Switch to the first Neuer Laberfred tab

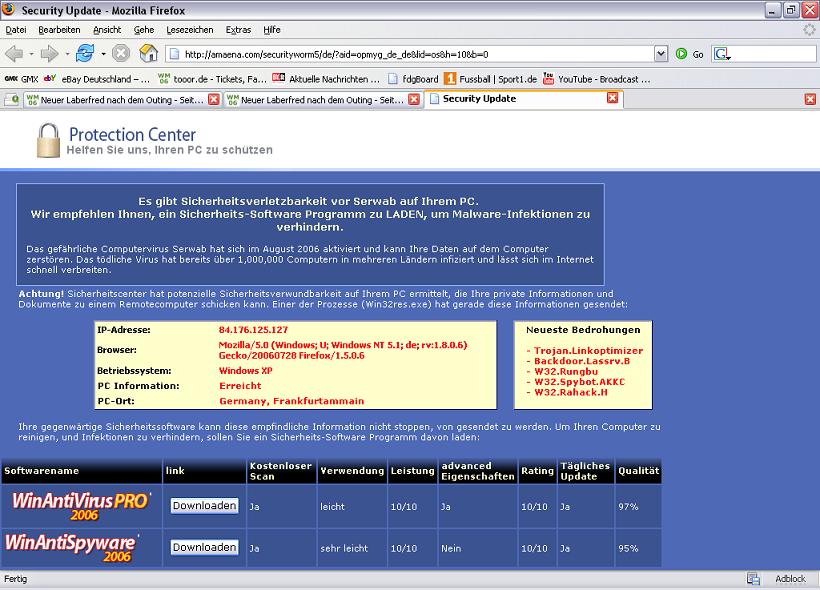(x=112, y=99)
